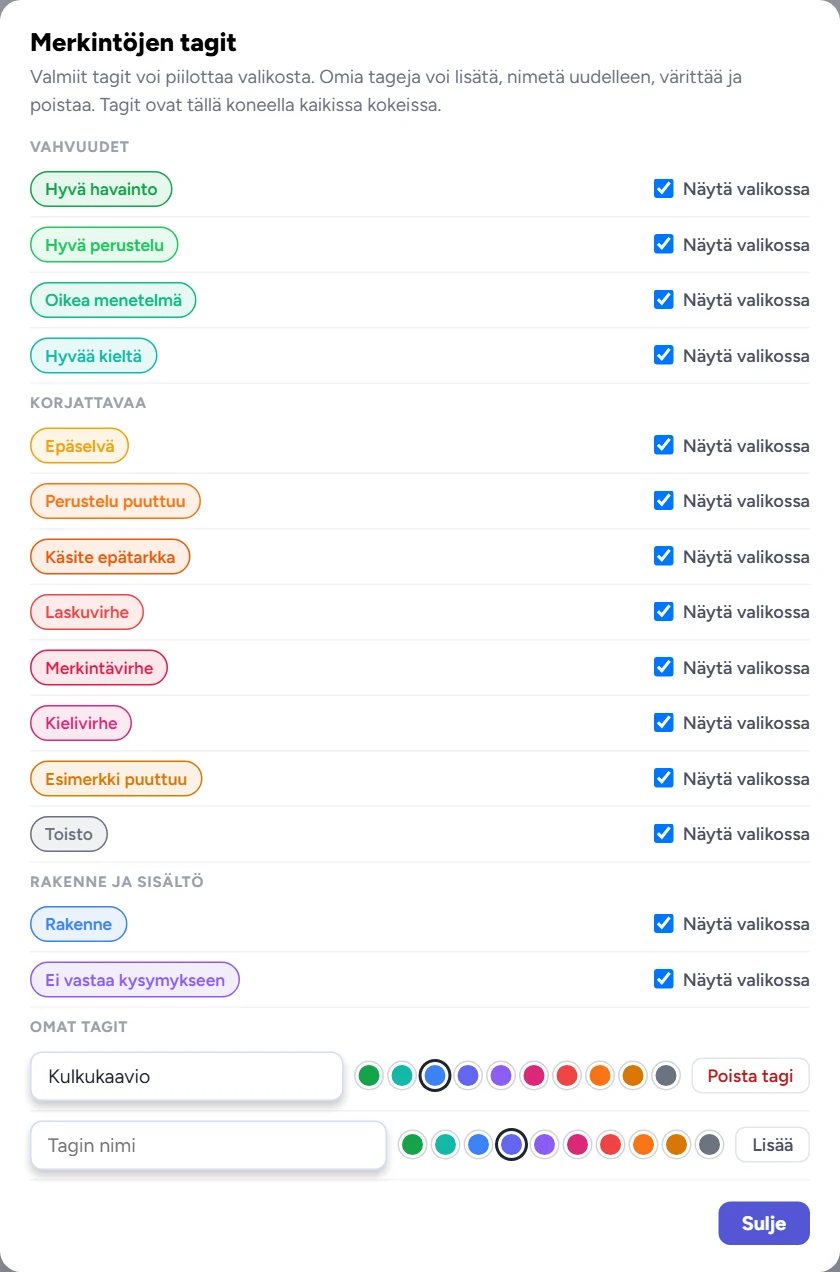Image resolution: width=840 pixels, height=1272 pixels.
Task: Select pink color for the new tag
Action: (x=577, y=1144)
